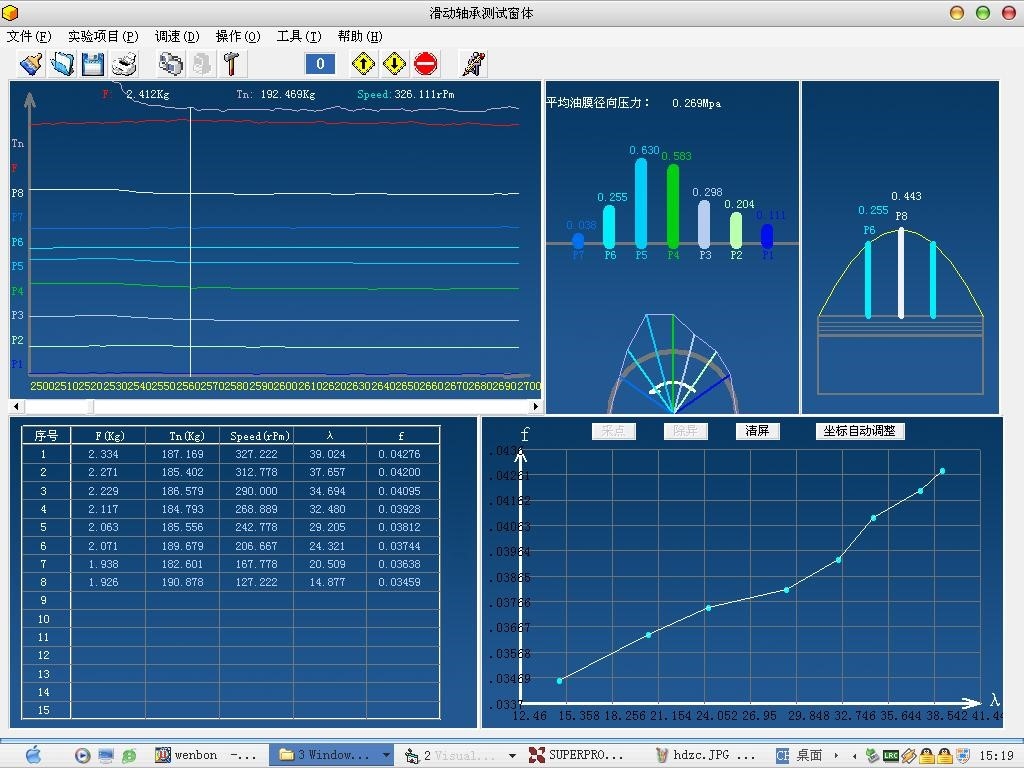Click the 清屏 button
Image resolution: width=1024 pixels, height=768 pixels.
(x=757, y=431)
